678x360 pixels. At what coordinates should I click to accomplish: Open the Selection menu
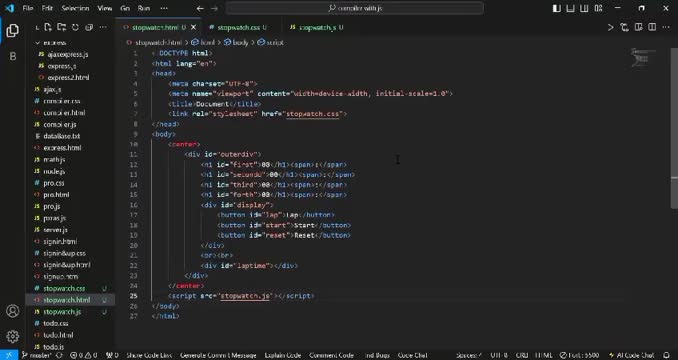75,8
